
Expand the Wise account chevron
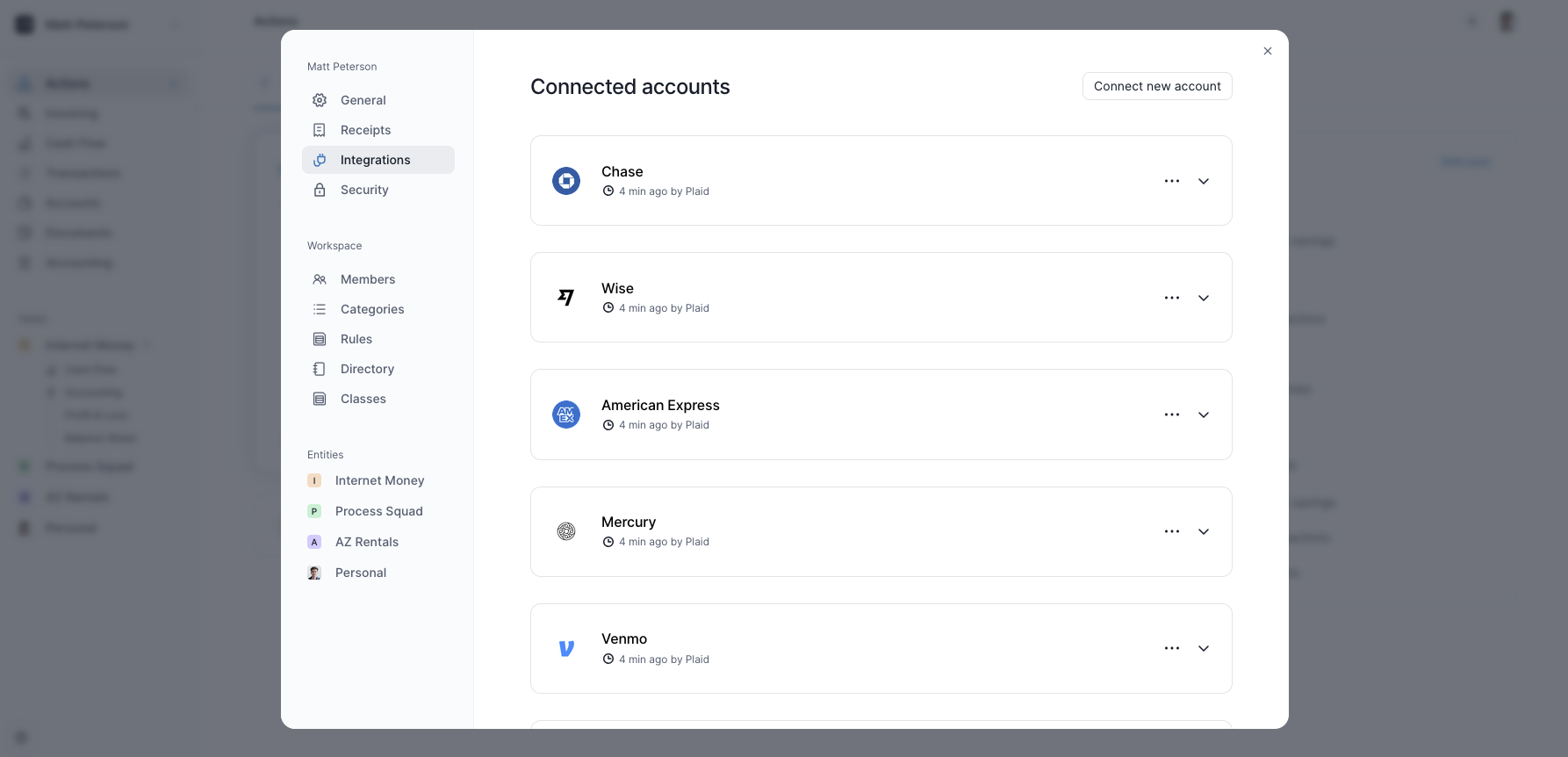click(x=1204, y=298)
